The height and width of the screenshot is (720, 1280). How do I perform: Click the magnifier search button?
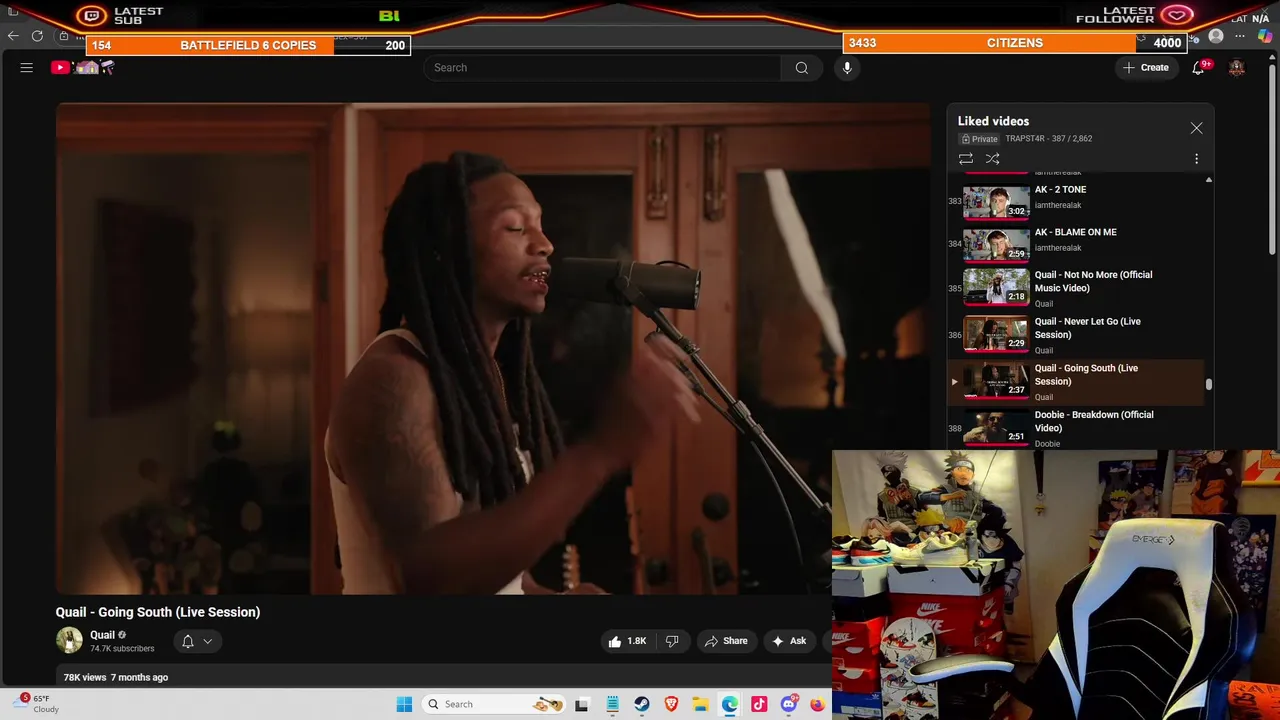802,68
